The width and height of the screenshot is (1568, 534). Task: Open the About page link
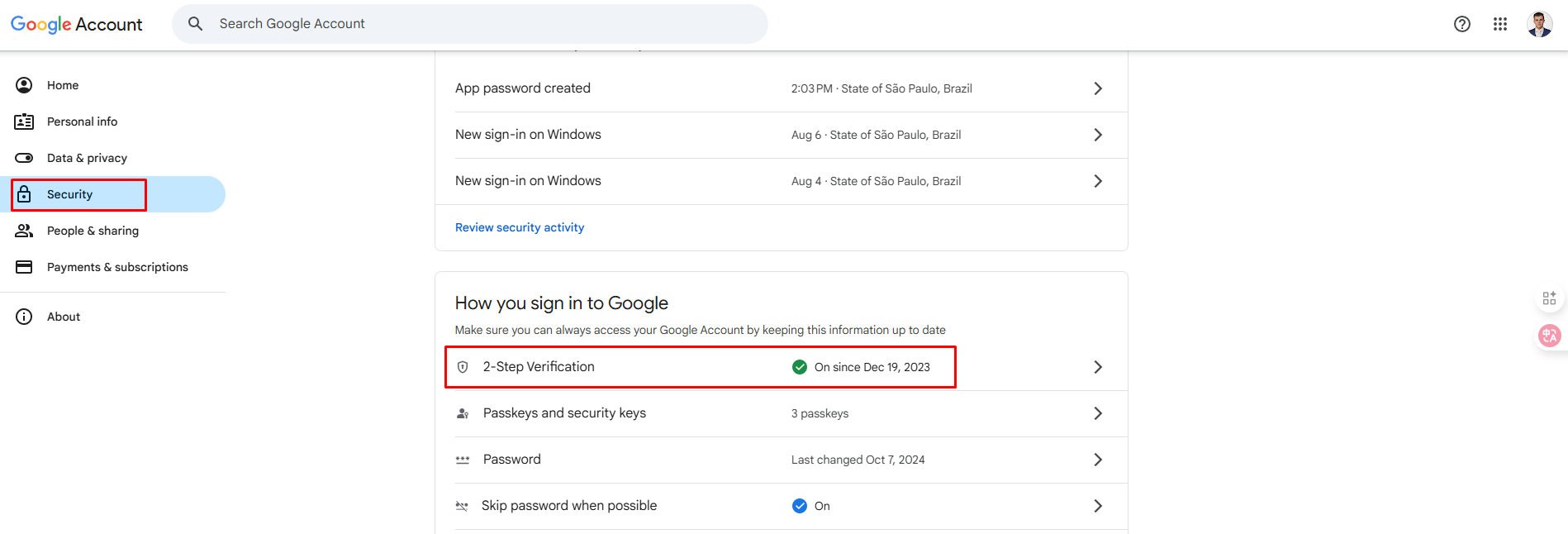coord(112,317)
